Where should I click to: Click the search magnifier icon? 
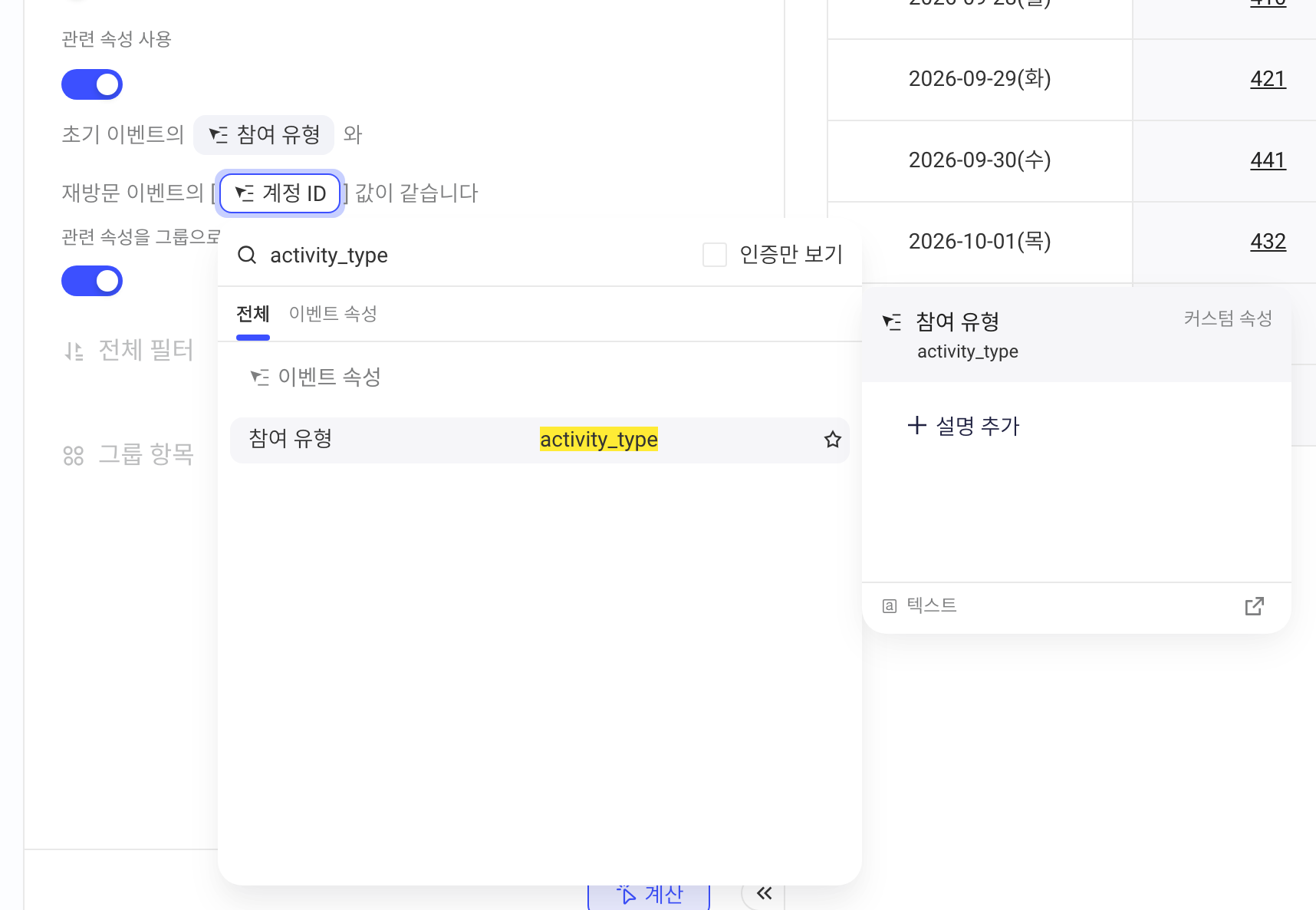[x=247, y=255]
